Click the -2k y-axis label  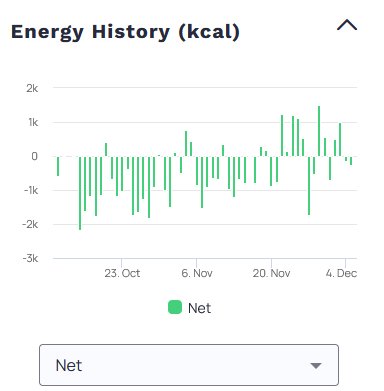click(x=30, y=224)
